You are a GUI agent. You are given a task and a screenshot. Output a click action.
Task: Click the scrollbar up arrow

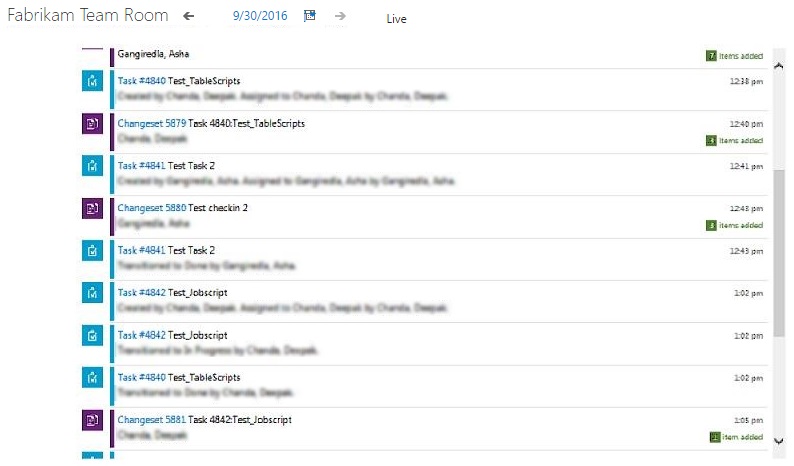780,66
